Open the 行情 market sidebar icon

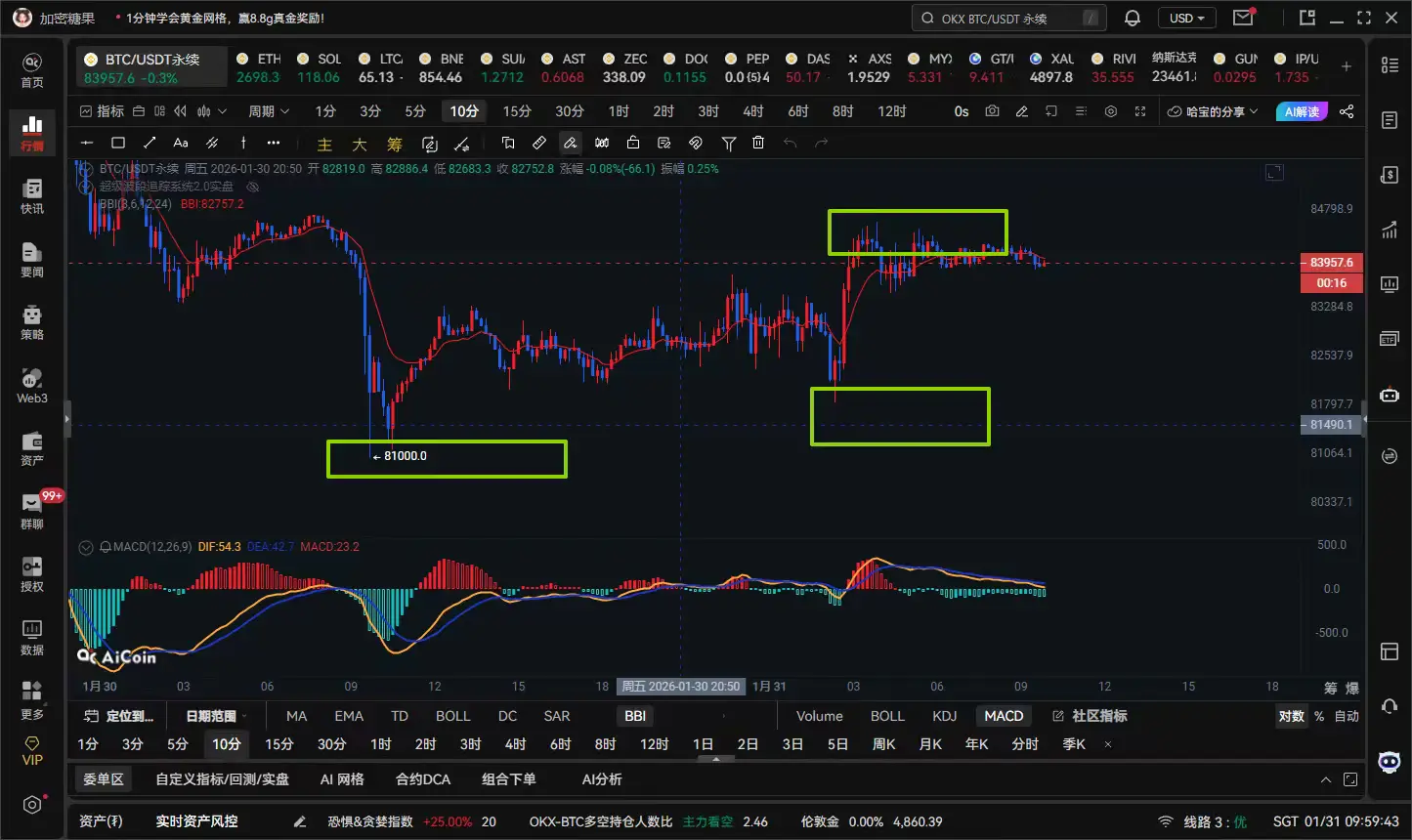32,132
